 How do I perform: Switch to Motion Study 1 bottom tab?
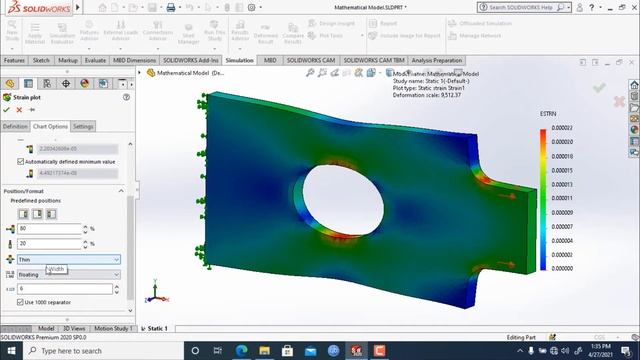[113, 328]
